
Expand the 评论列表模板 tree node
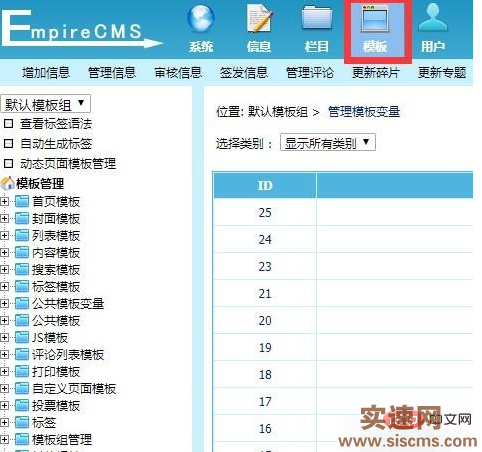(4, 355)
